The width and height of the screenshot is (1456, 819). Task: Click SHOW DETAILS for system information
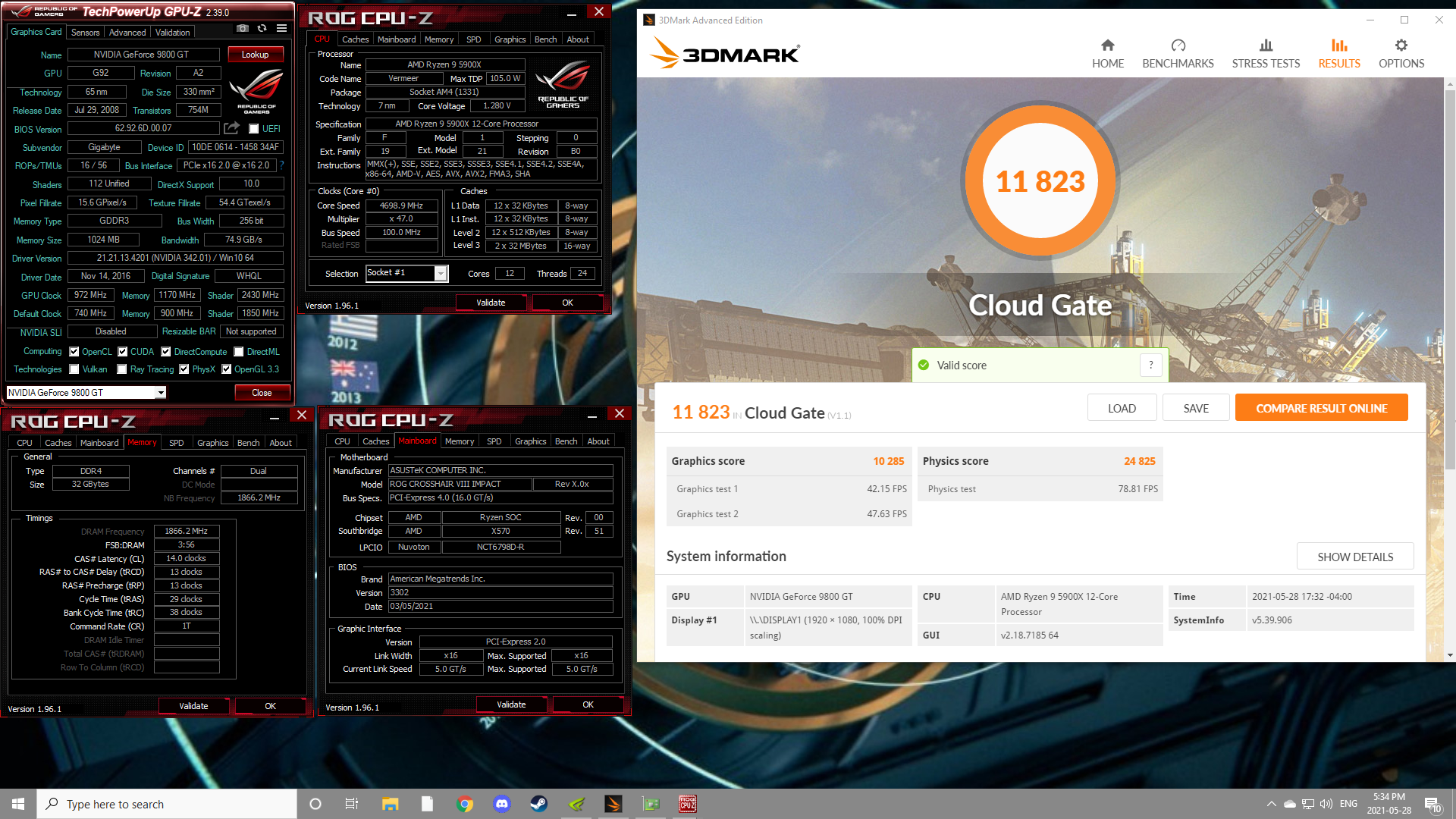[1355, 557]
